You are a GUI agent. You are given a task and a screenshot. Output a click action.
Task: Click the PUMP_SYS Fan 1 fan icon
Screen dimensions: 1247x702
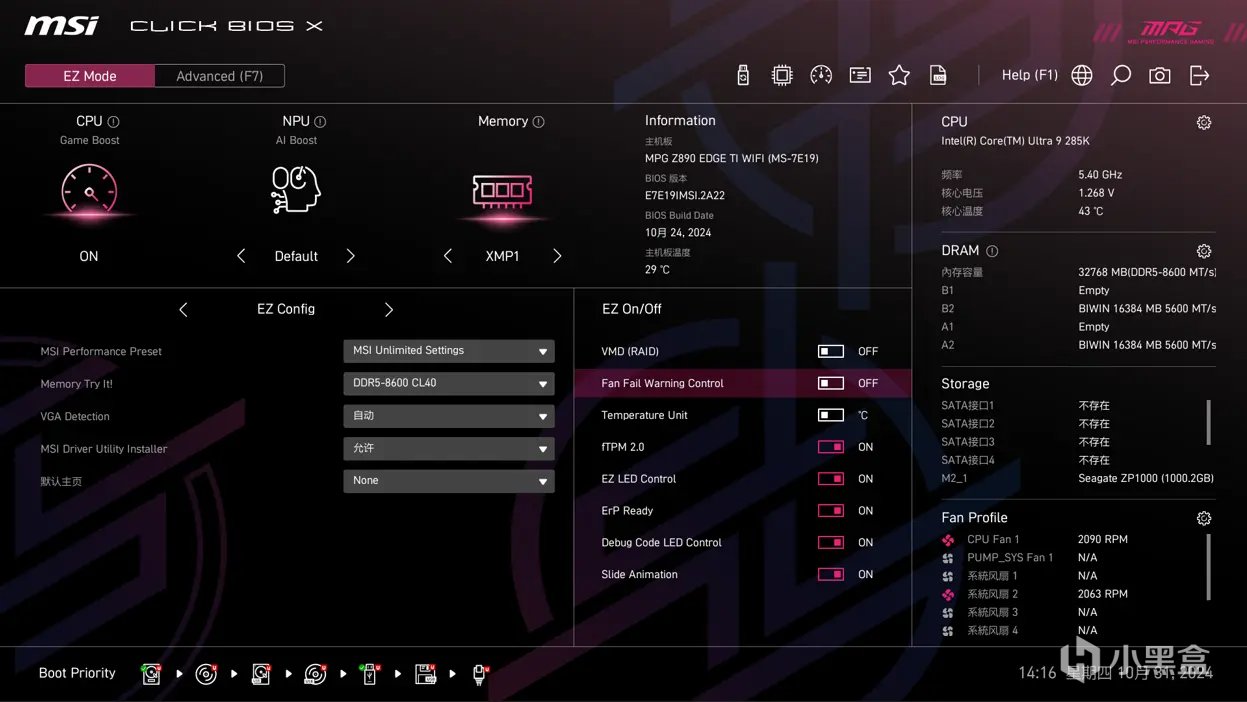pos(948,558)
